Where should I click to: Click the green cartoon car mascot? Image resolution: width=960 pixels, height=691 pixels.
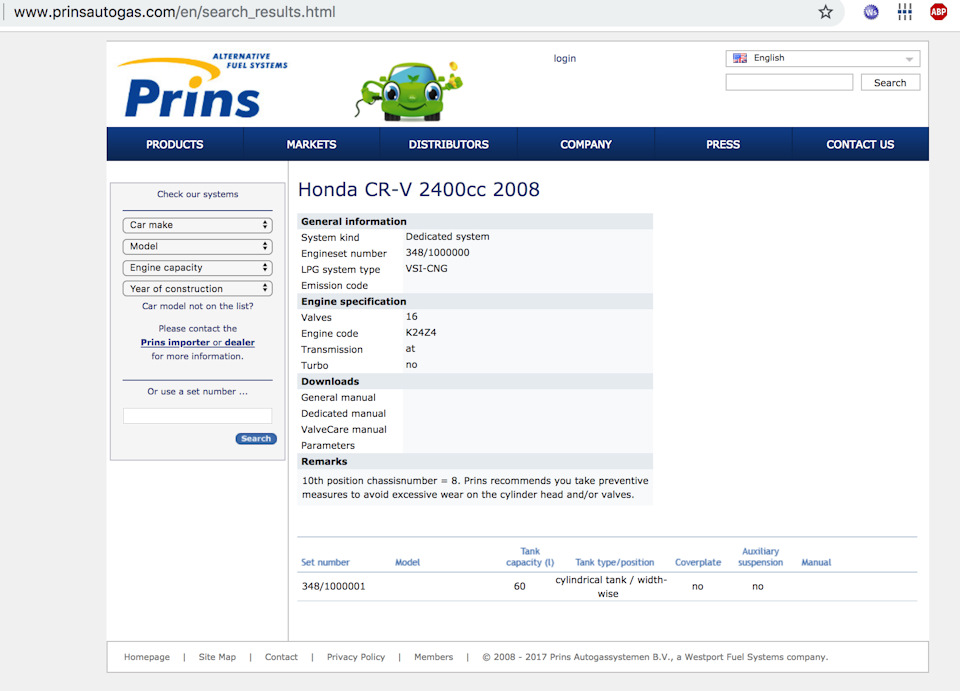click(408, 91)
